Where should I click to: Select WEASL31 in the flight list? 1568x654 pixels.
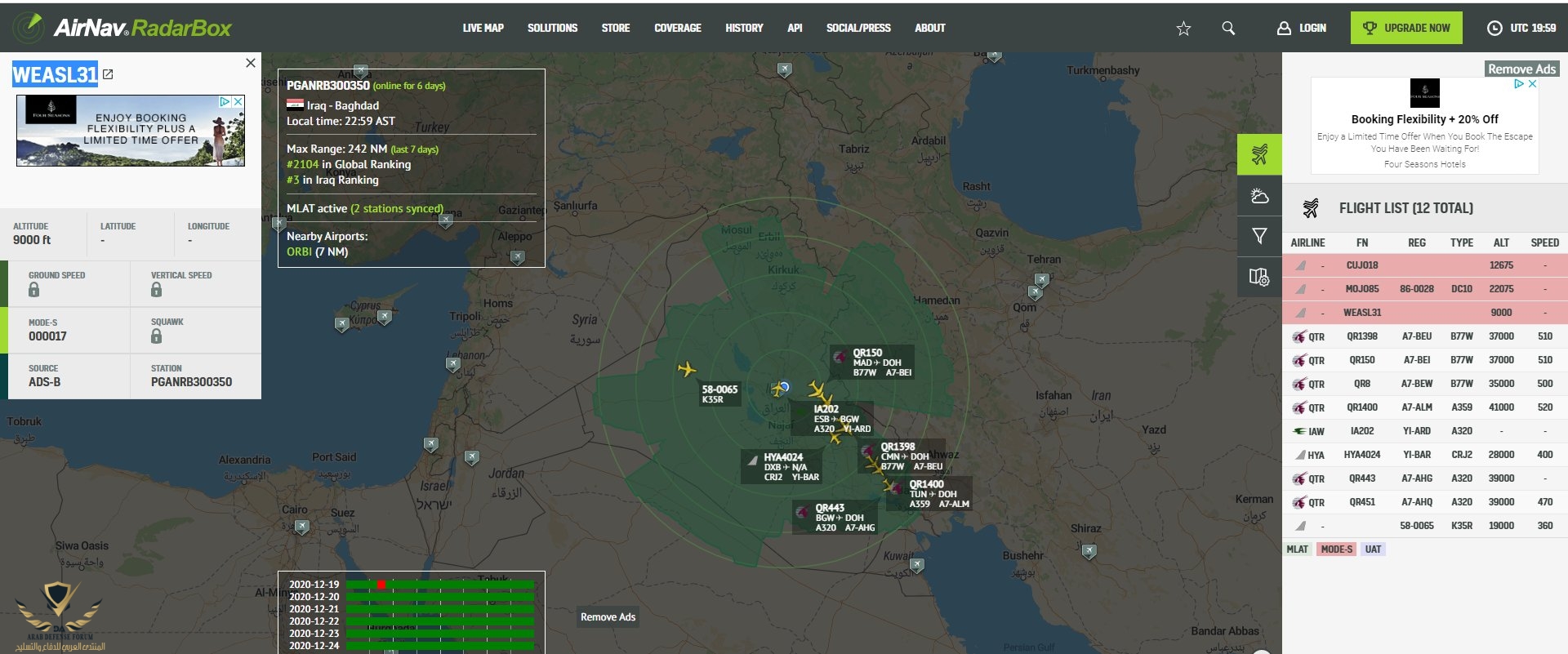click(x=1425, y=313)
